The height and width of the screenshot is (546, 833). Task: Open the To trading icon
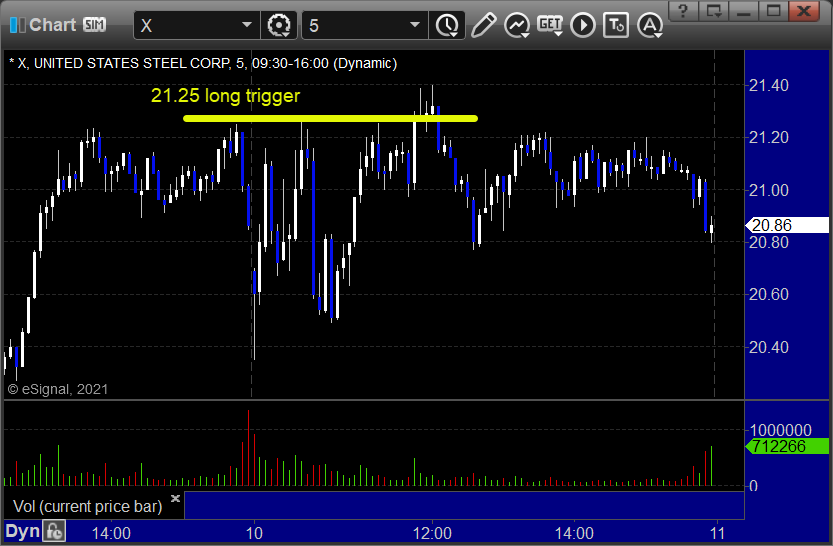[616, 25]
